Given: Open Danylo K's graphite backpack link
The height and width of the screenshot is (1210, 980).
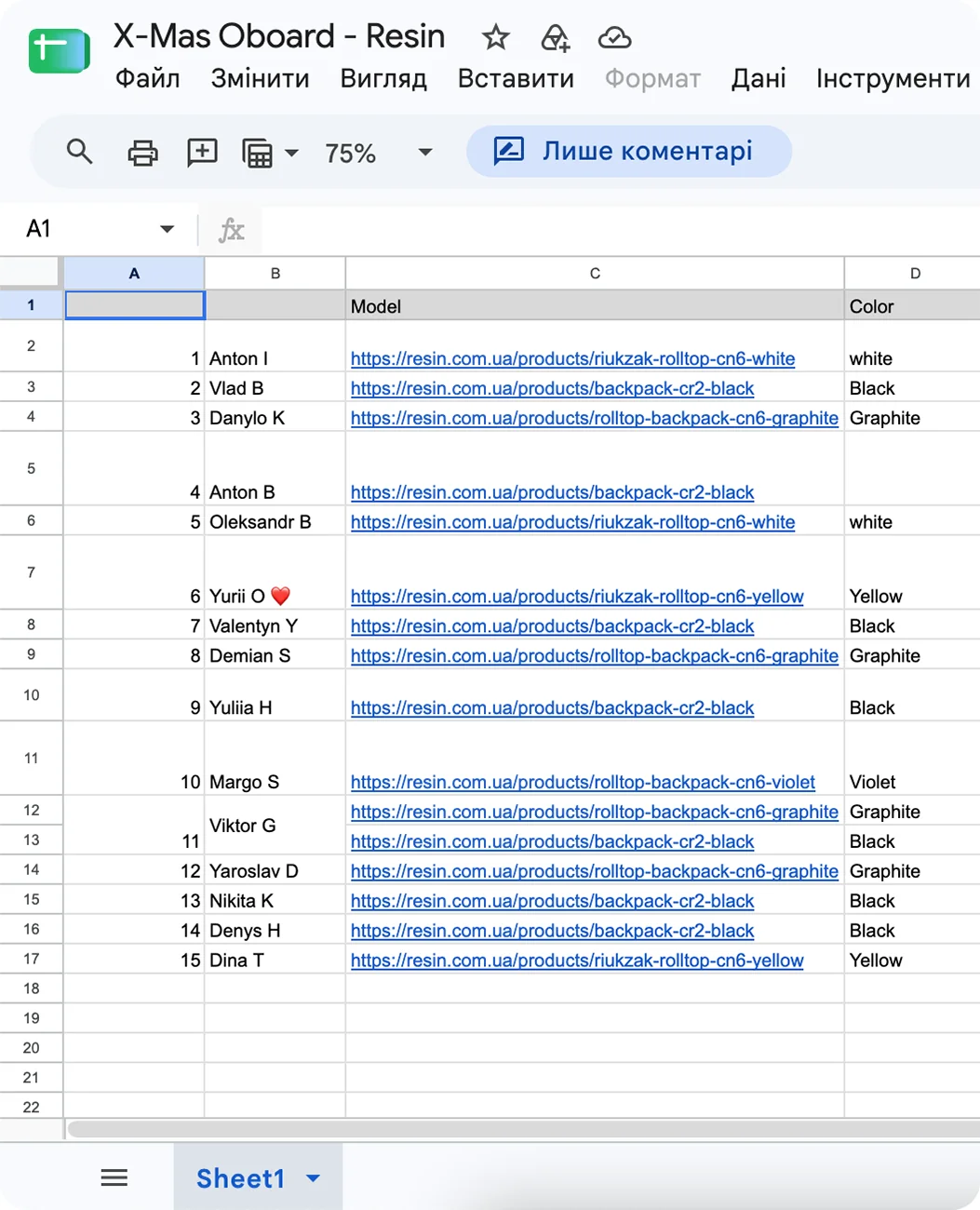Looking at the screenshot, I should pos(595,418).
